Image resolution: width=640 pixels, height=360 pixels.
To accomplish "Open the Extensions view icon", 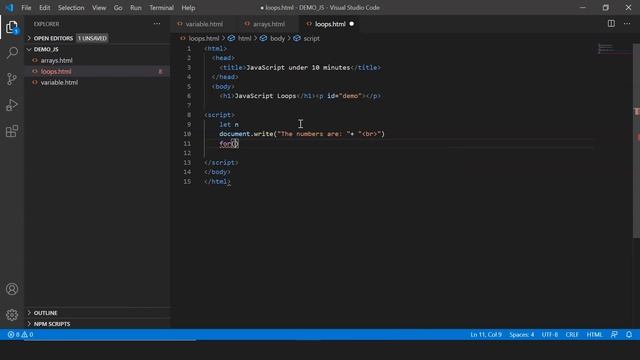I will pos(12,131).
